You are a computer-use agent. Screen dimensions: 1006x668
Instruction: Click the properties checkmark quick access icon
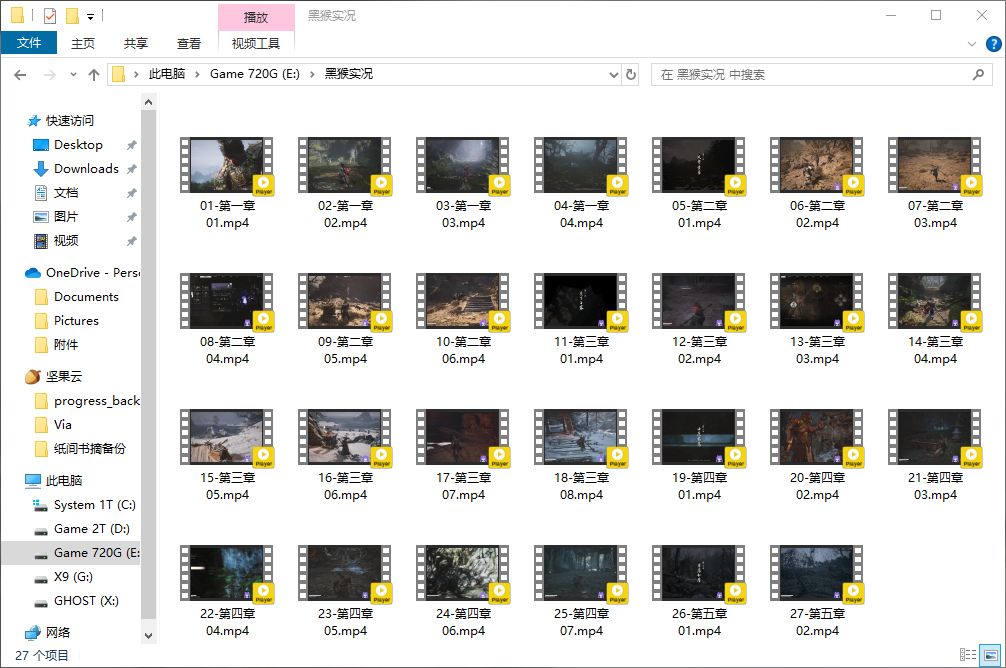click(49, 15)
